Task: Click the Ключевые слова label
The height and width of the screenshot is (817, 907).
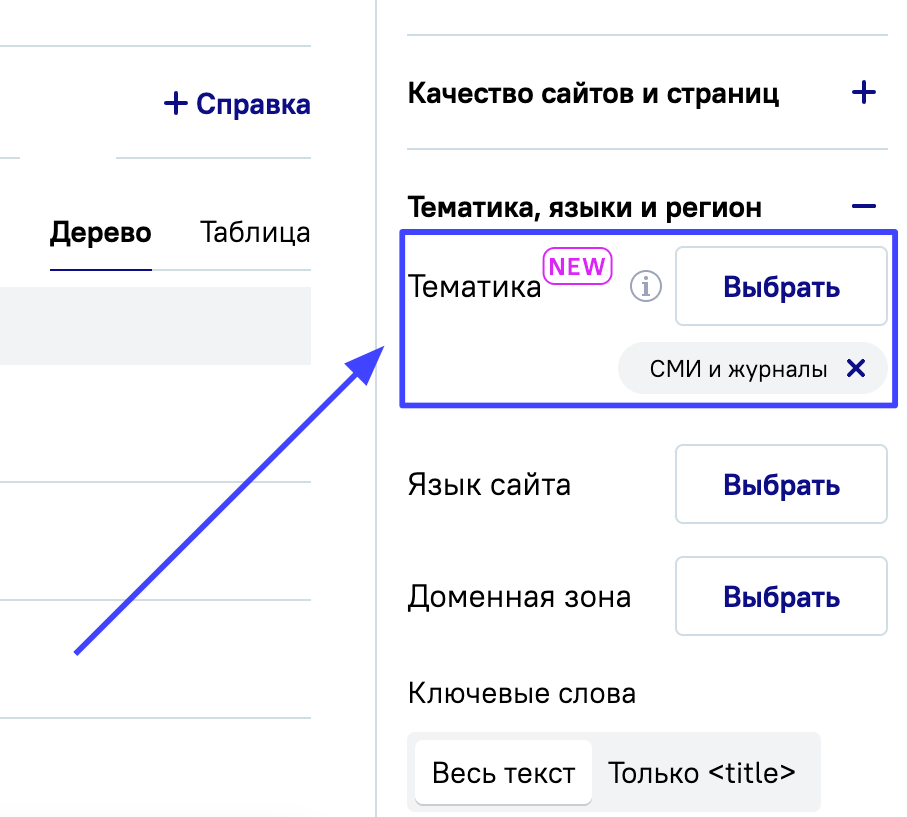Action: coord(521,692)
